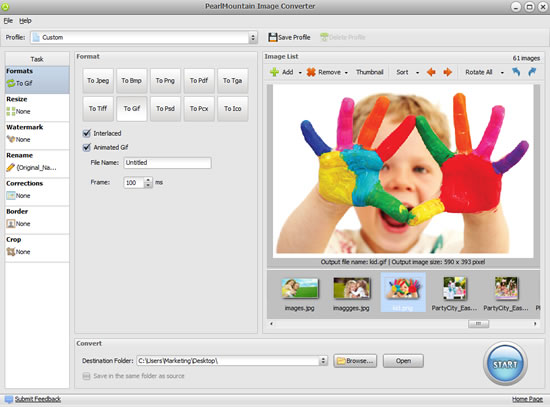
Task: Click the Delete Profile trash icon
Action: point(324,37)
